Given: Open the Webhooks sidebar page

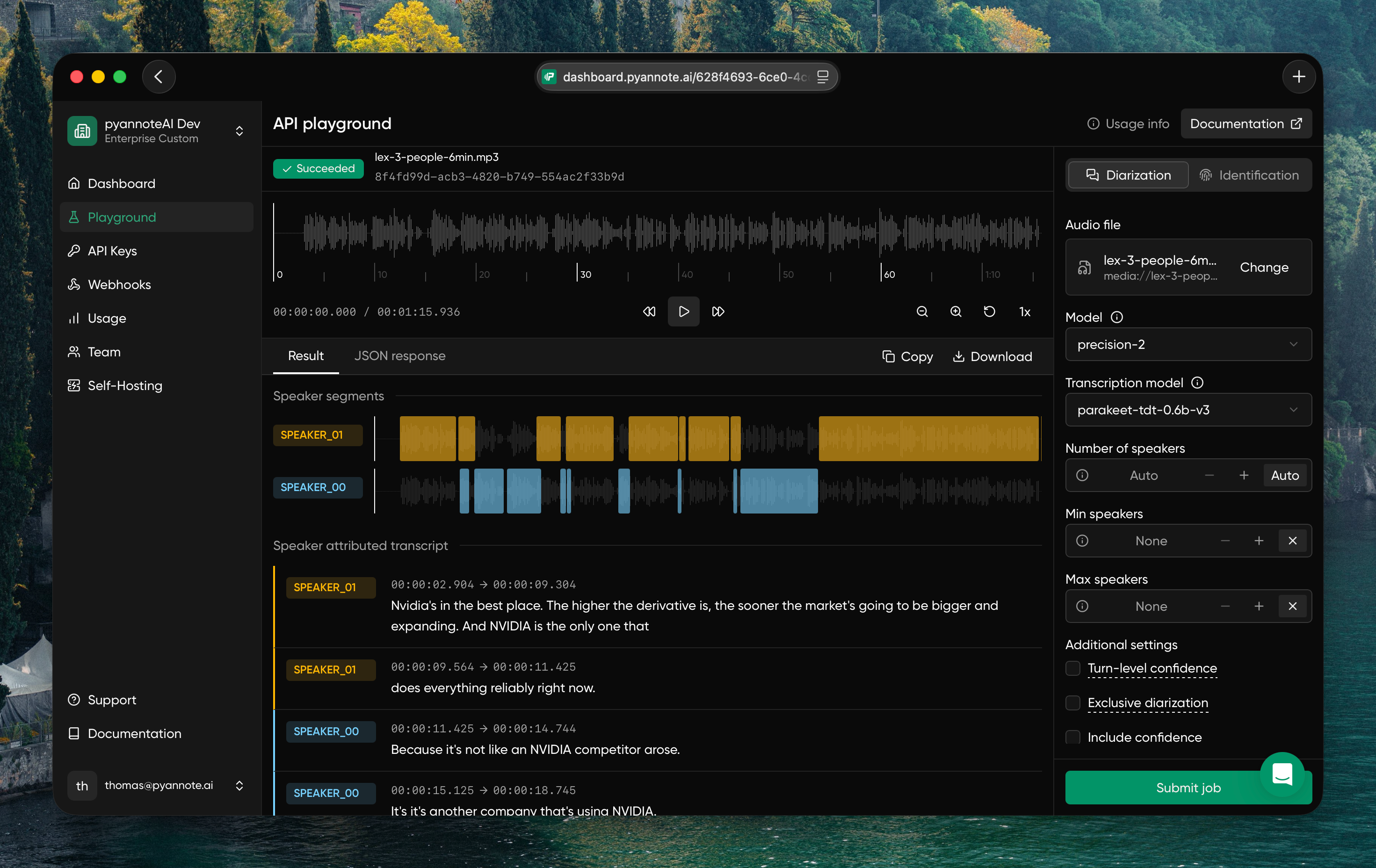Looking at the screenshot, I should coord(119,284).
